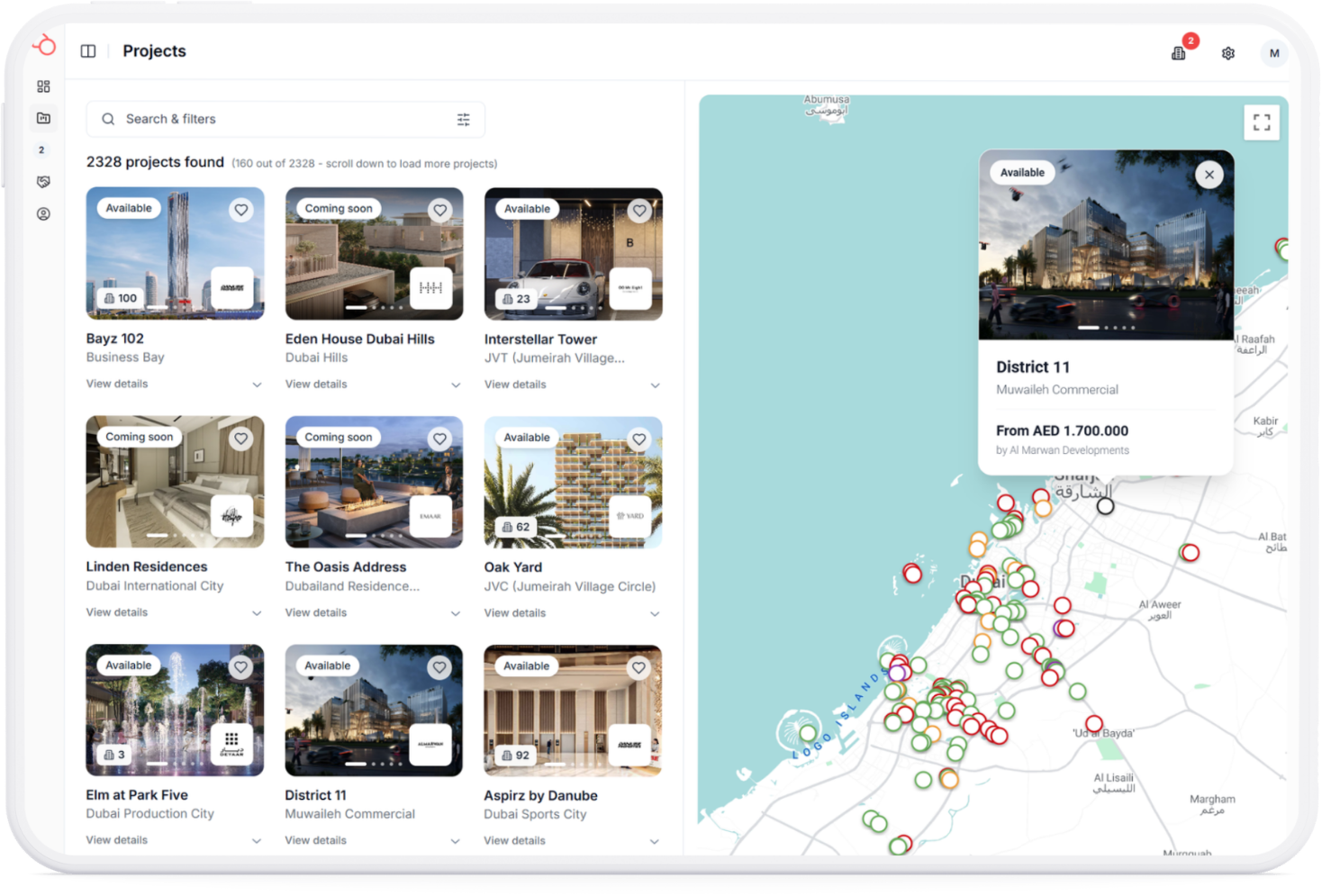1322x896 pixels.
Task: Favorite Eden House Dubai Hills project
Action: pos(440,210)
